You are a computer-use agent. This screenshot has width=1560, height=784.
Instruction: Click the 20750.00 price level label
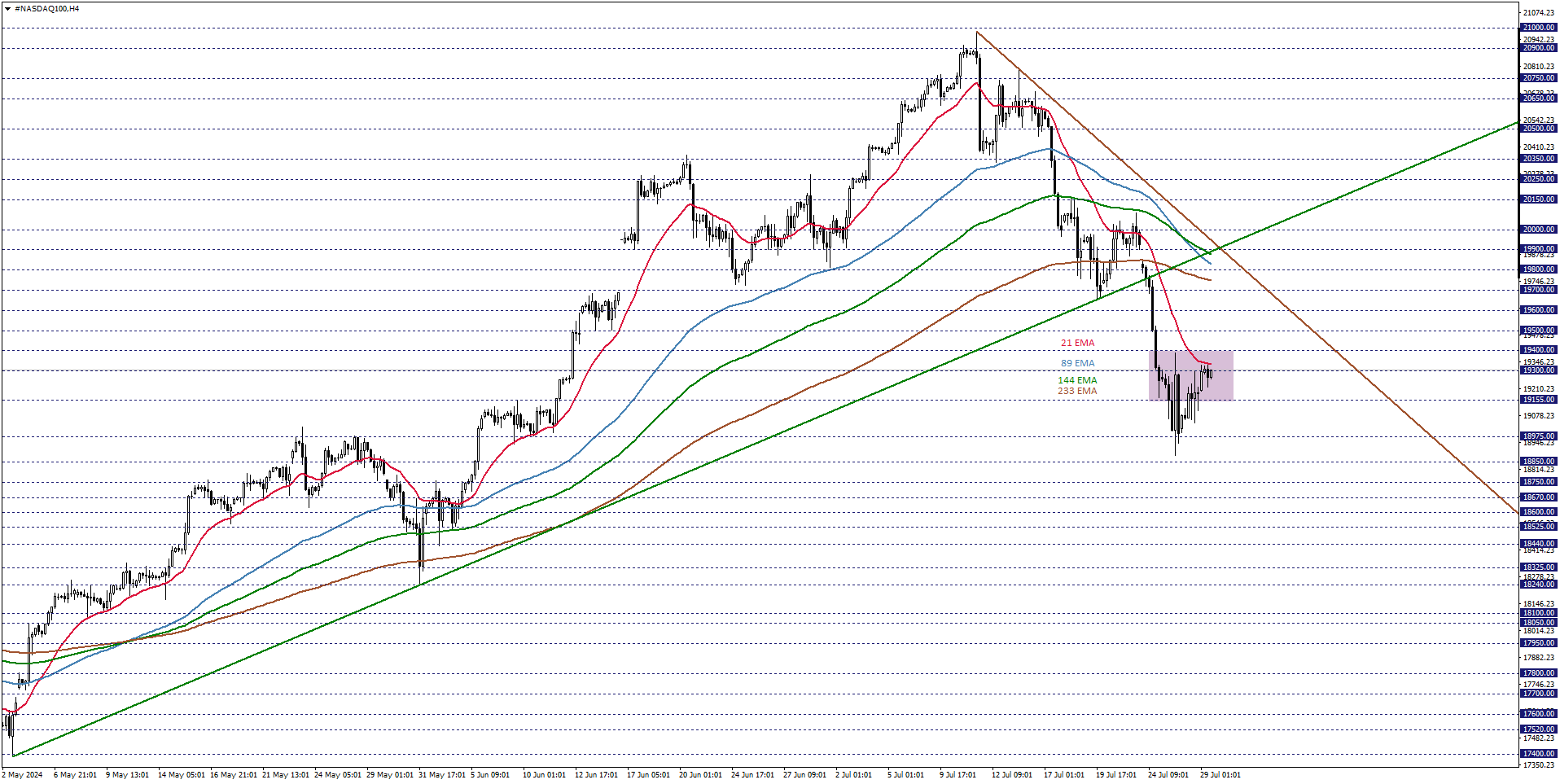point(1539,79)
